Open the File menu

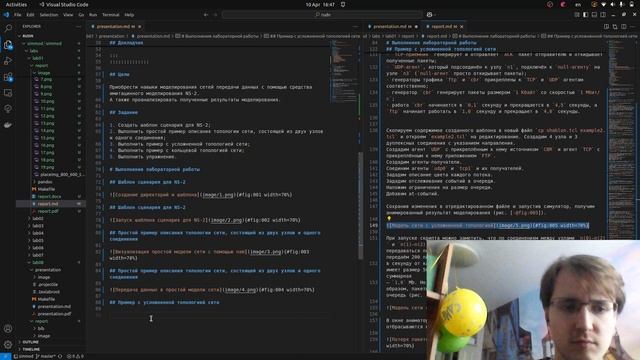18,15
